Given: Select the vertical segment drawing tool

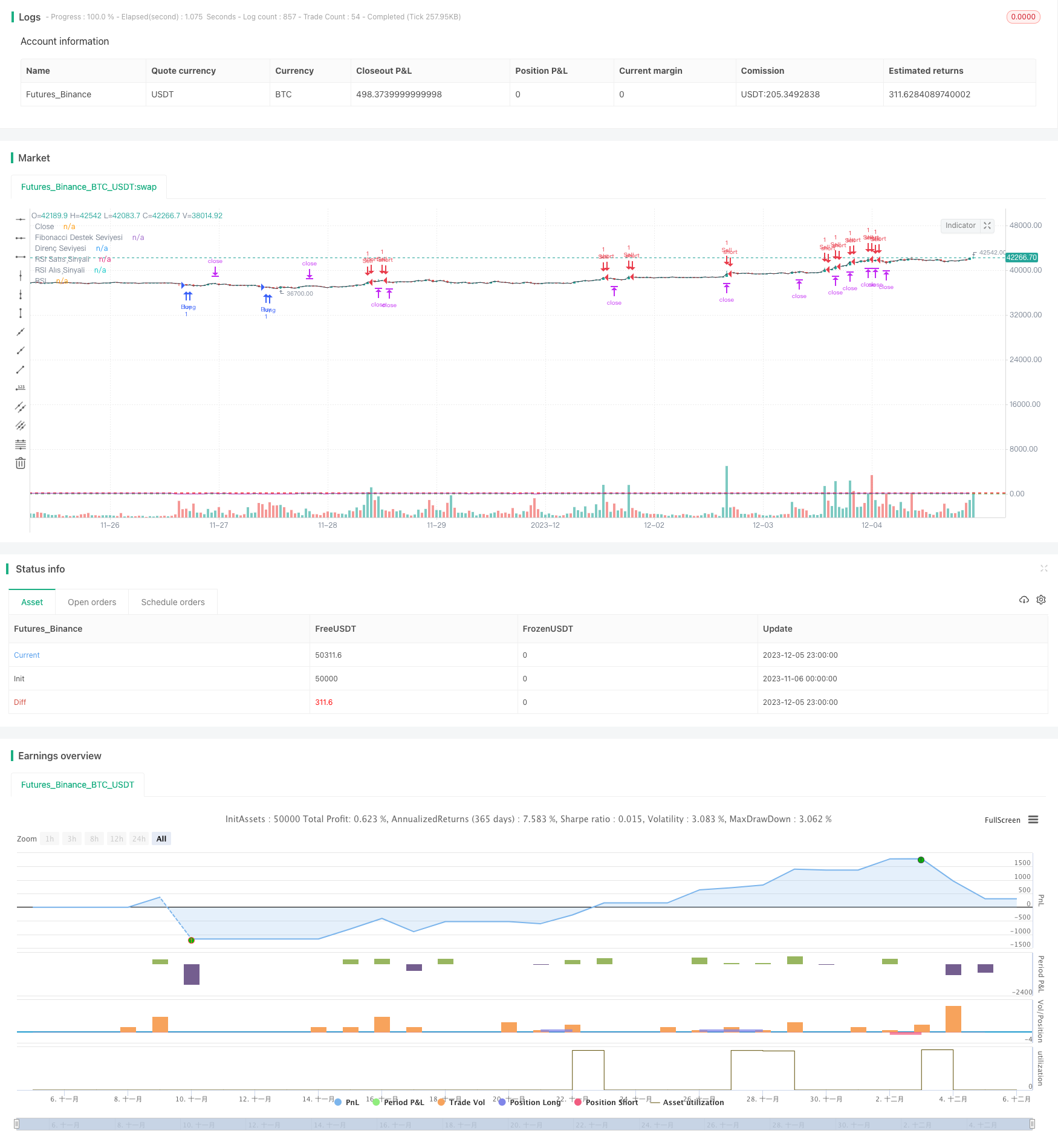Looking at the screenshot, I should pyautogui.click(x=21, y=313).
